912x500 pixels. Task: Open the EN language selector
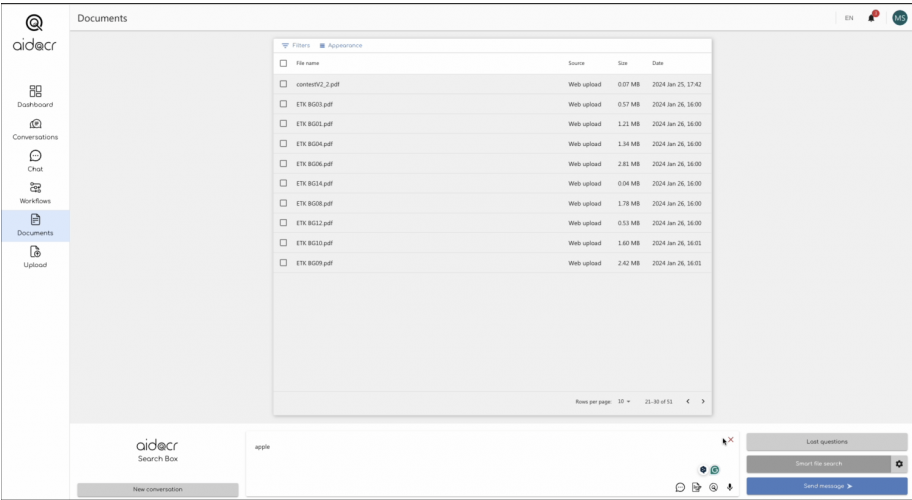pos(849,18)
